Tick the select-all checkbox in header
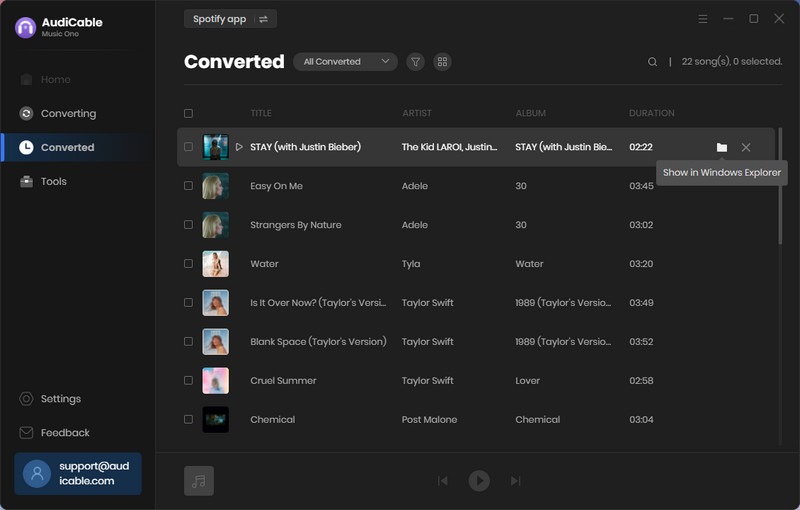Viewport: 800px width, 510px height. pyautogui.click(x=188, y=113)
